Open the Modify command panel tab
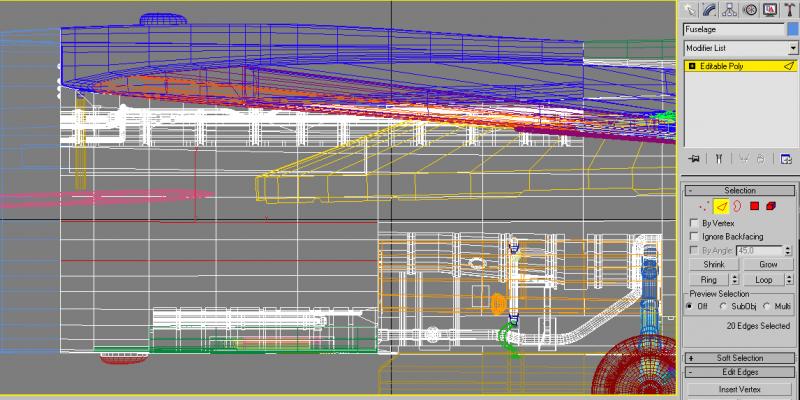The width and height of the screenshot is (800, 400). click(710, 9)
